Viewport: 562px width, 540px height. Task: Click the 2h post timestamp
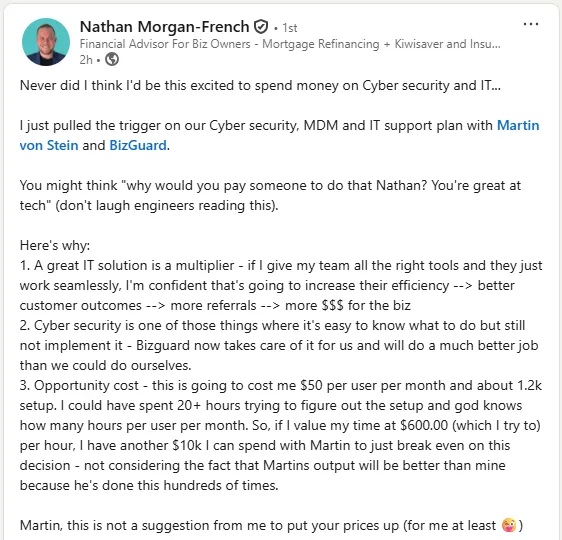(86, 60)
